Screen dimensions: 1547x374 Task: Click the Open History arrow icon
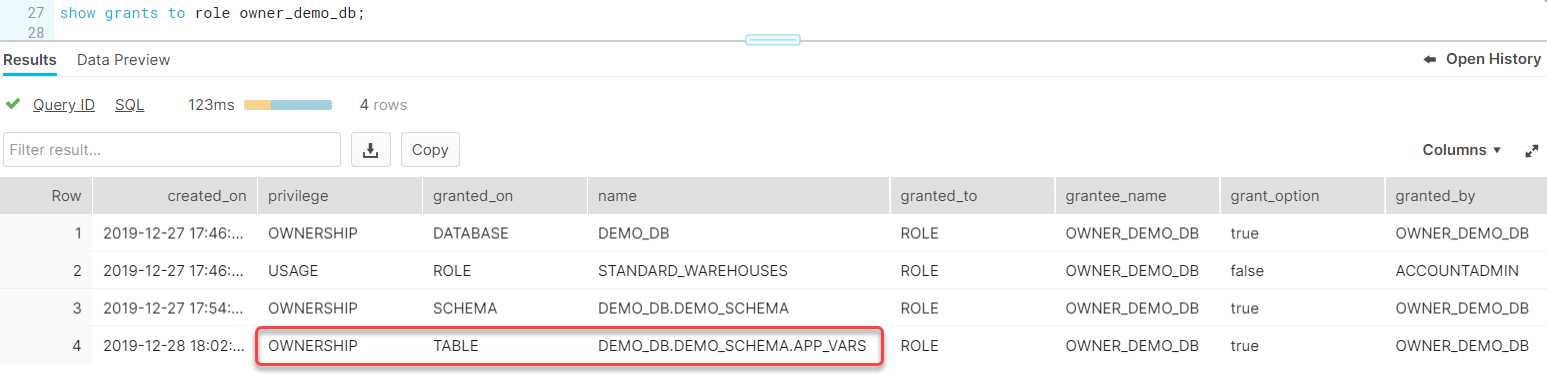1430,60
